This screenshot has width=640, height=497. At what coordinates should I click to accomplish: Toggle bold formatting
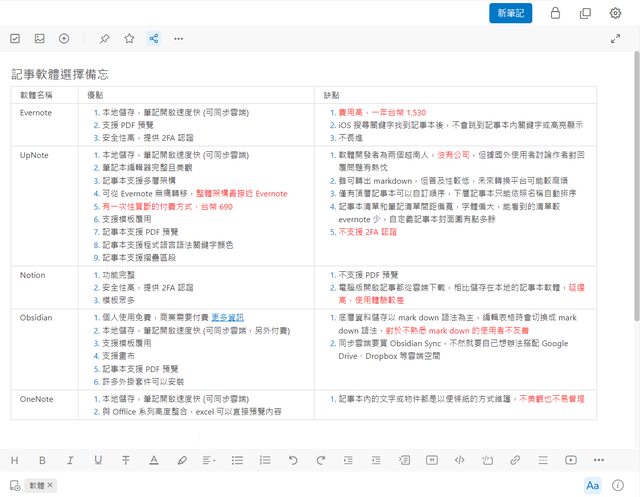[42, 460]
